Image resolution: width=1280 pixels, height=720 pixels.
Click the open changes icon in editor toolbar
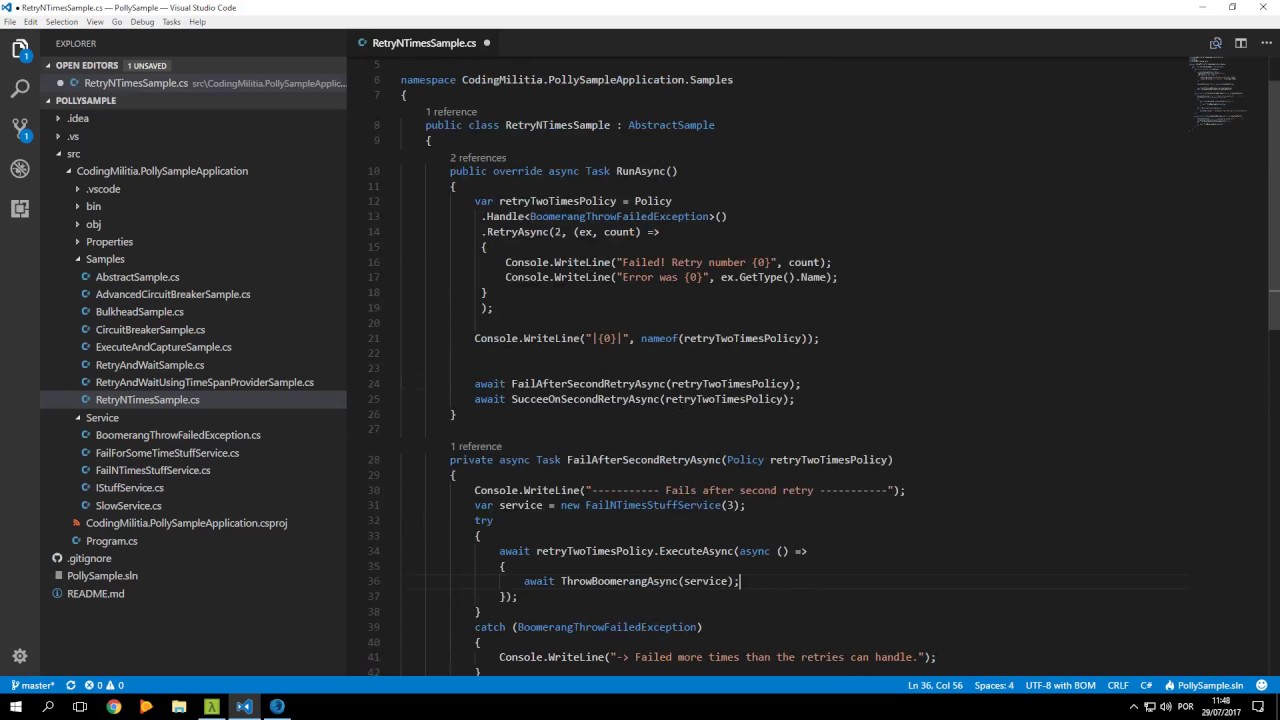(1215, 43)
